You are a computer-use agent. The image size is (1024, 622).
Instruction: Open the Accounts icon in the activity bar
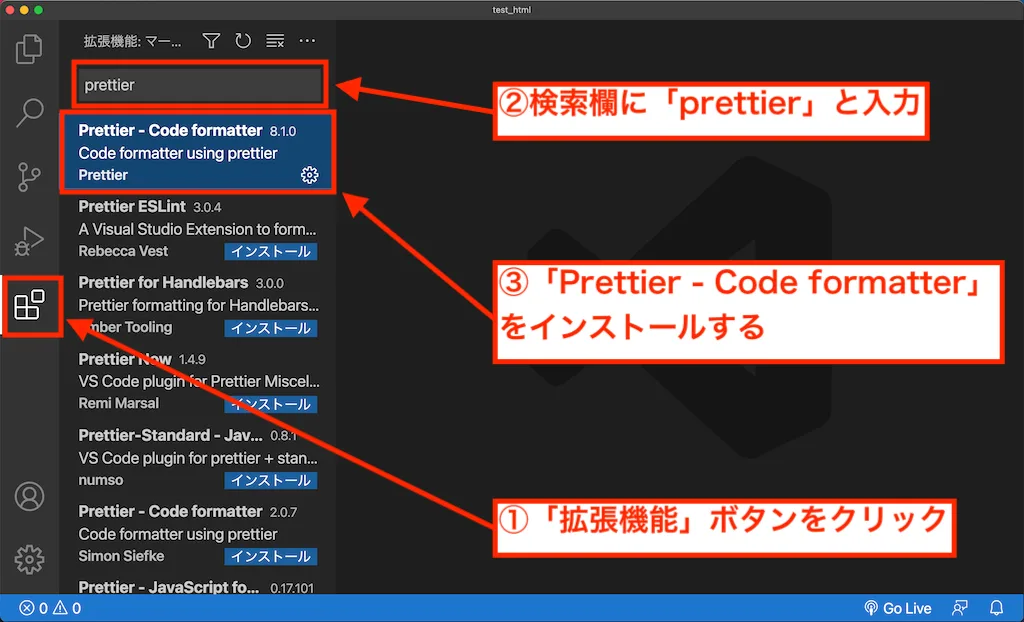[x=31, y=497]
